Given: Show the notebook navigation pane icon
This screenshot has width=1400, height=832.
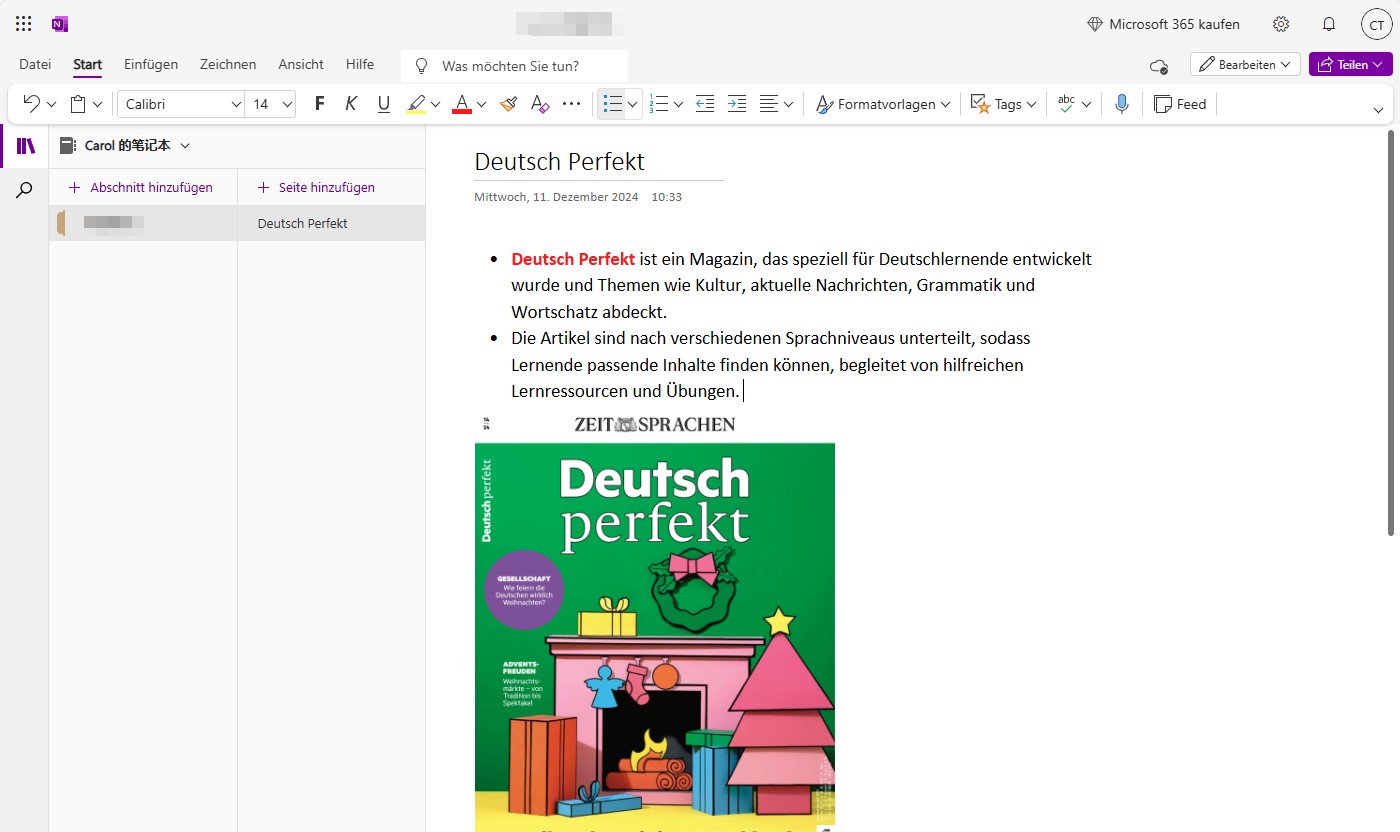Looking at the screenshot, I should pyautogui.click(x=26, y=146).
